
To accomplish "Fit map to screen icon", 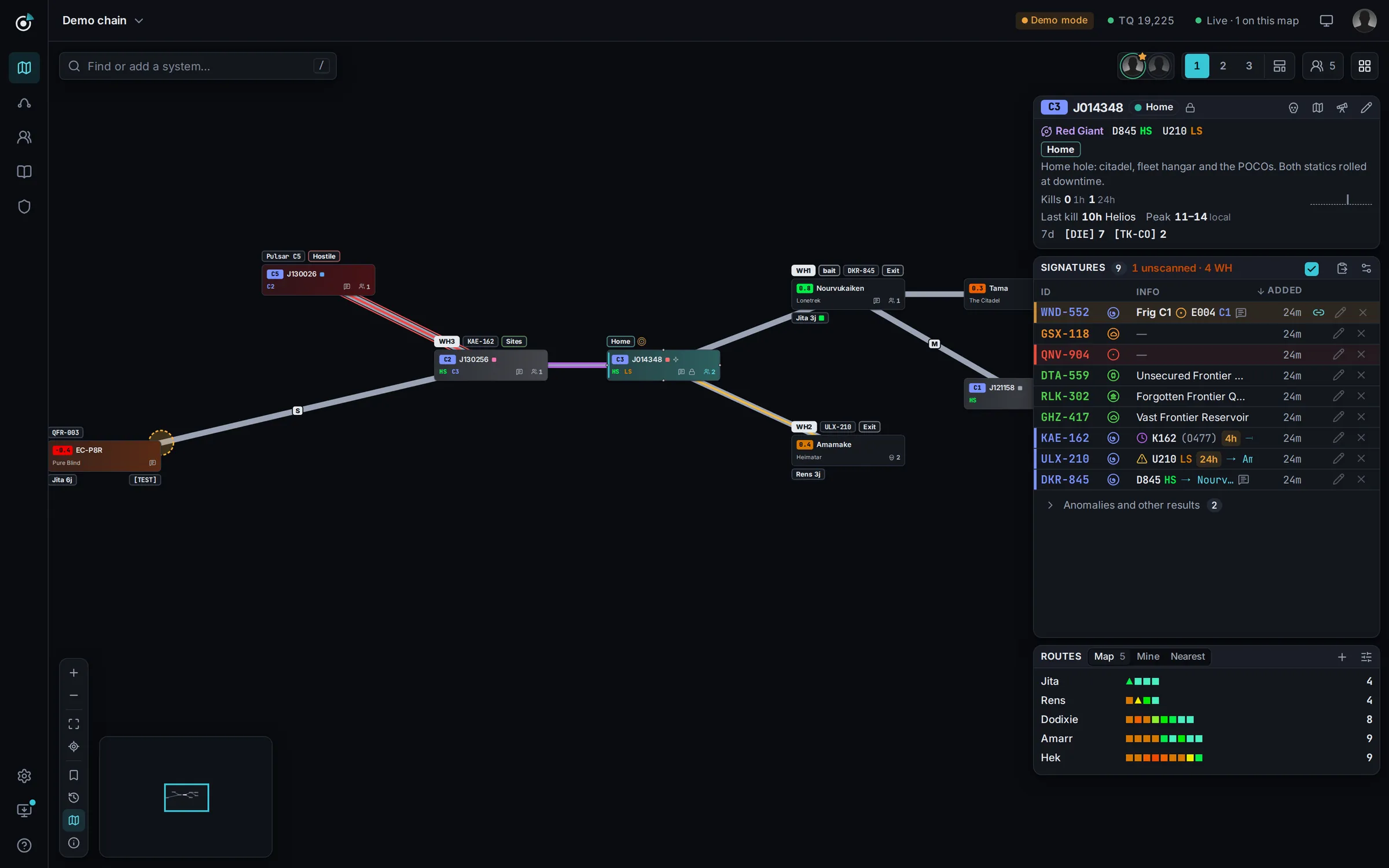I will pos(74,724).
